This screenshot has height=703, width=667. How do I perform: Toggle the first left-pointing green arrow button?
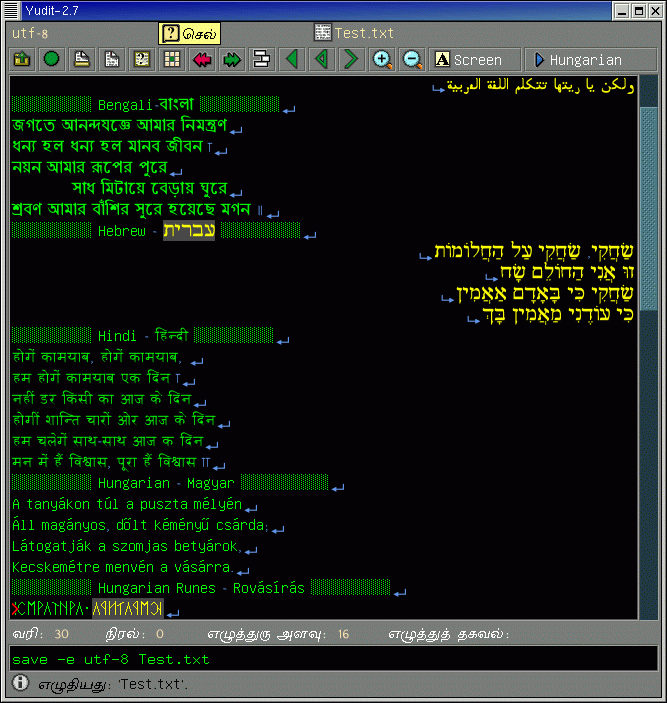tap(292, 60)
